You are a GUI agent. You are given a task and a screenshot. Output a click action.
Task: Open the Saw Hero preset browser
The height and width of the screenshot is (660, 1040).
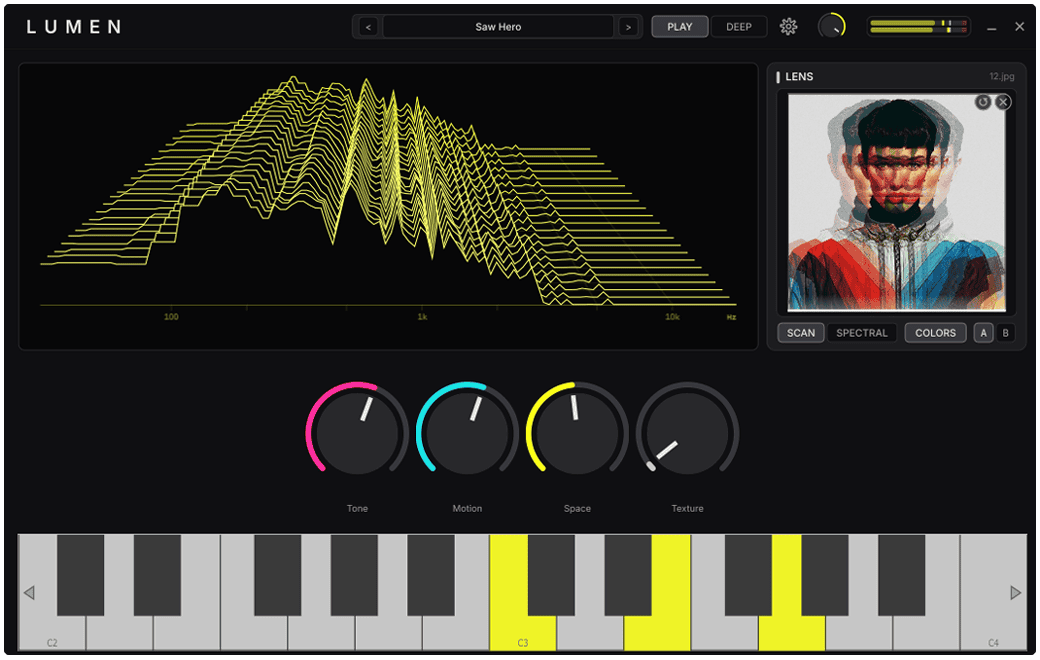coord(498,27)
